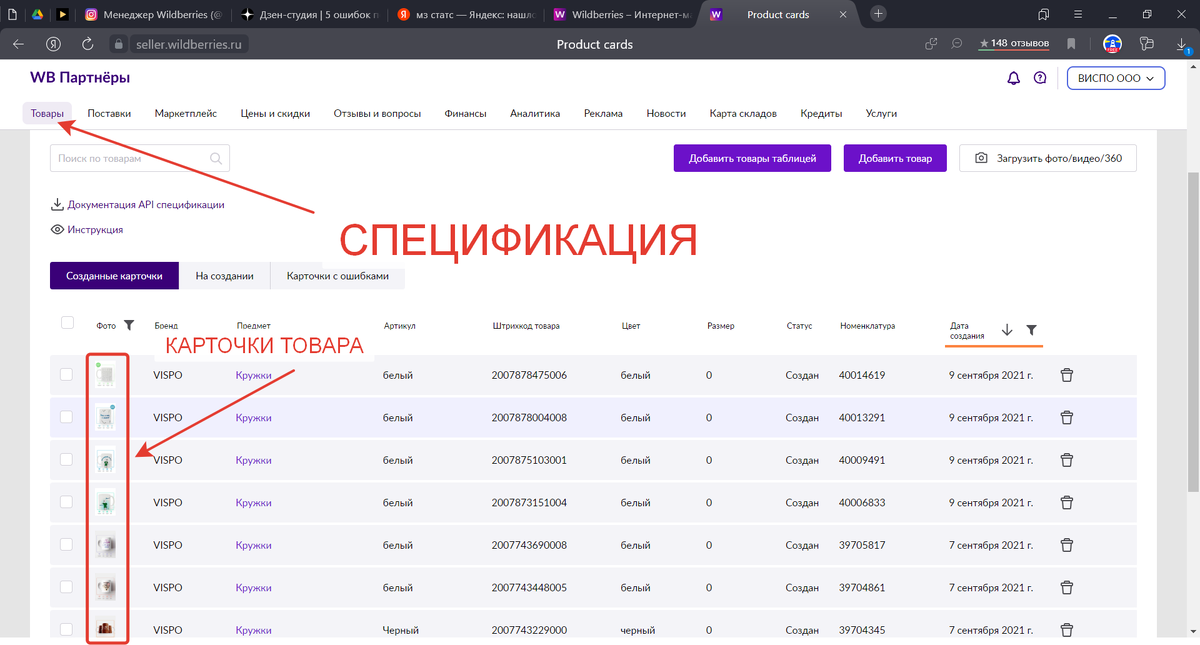
Task: Delete product card 40014619 with trash icon
Action: [x=1067, y=375]
